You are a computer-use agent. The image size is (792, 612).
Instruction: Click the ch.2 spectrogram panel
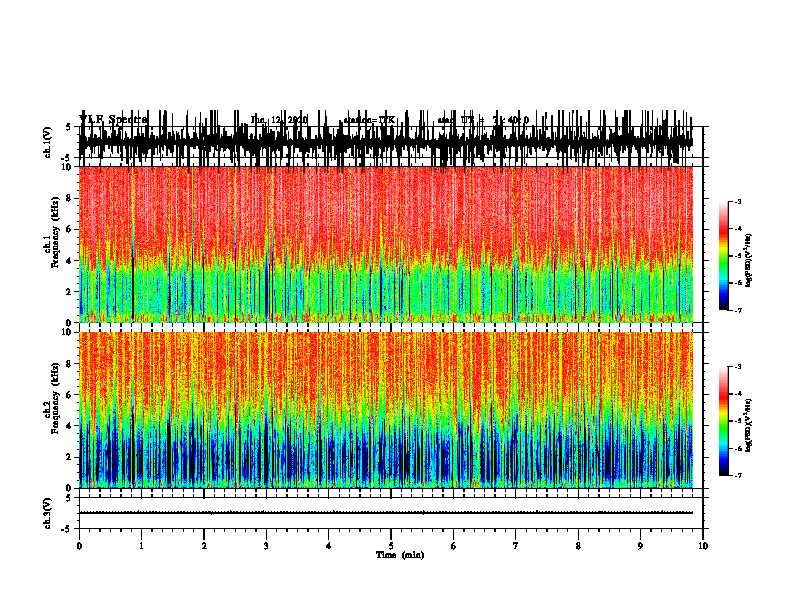386,410
